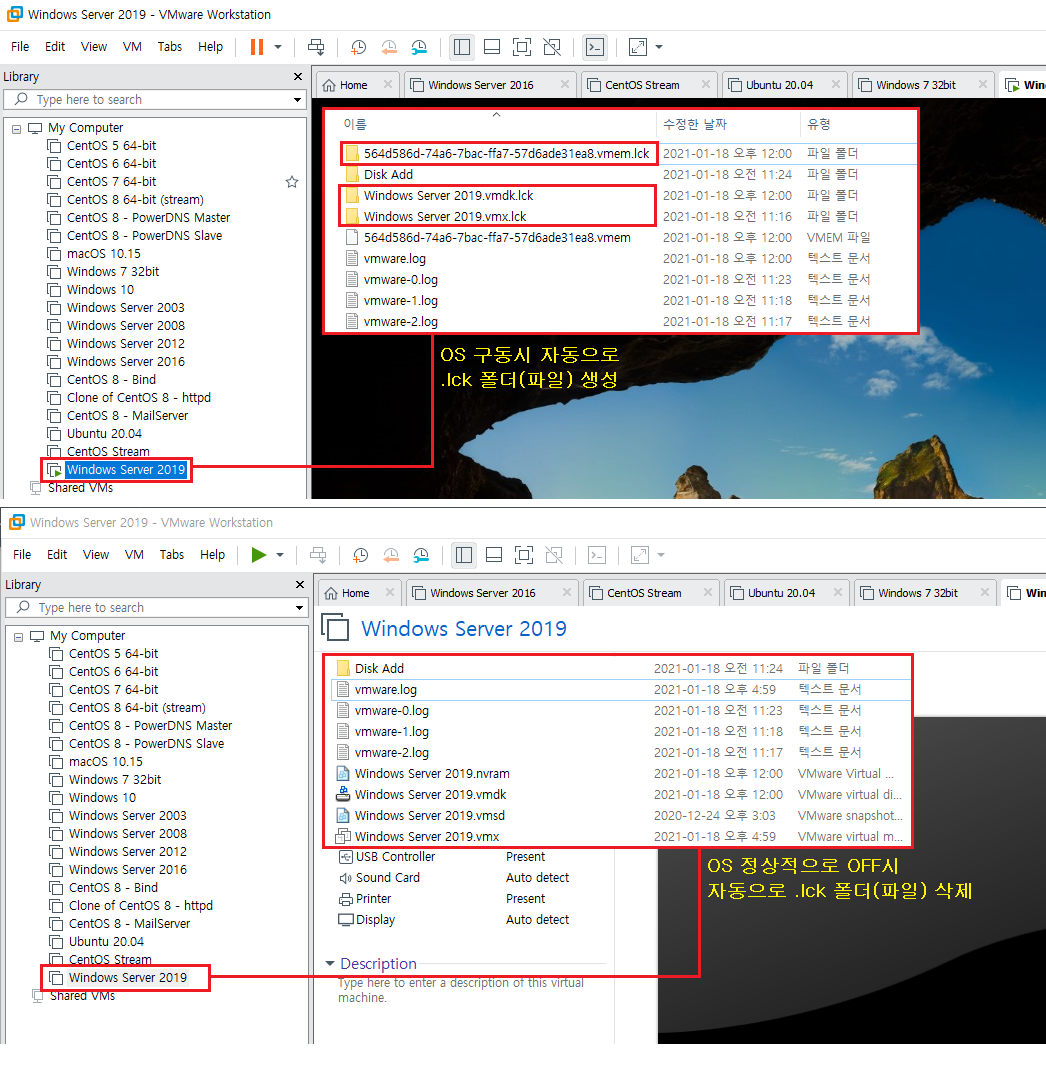Click the 이름 column header in file list
Image resolution: width=1046 pixels, height=1077 pixels.
pos(355,124)
